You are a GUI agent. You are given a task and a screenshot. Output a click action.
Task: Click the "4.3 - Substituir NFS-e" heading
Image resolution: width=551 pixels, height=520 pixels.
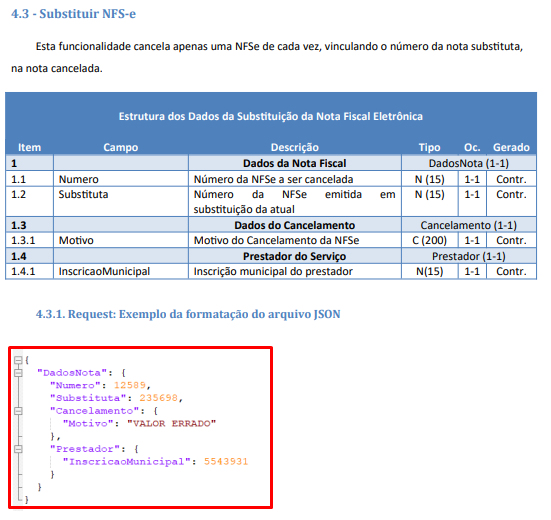click(73, 14)
